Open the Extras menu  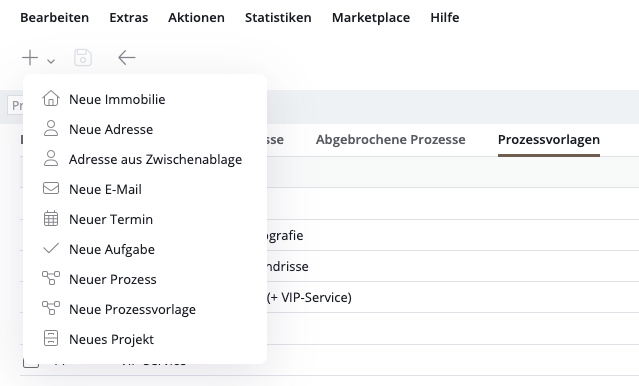pos(129,18)
